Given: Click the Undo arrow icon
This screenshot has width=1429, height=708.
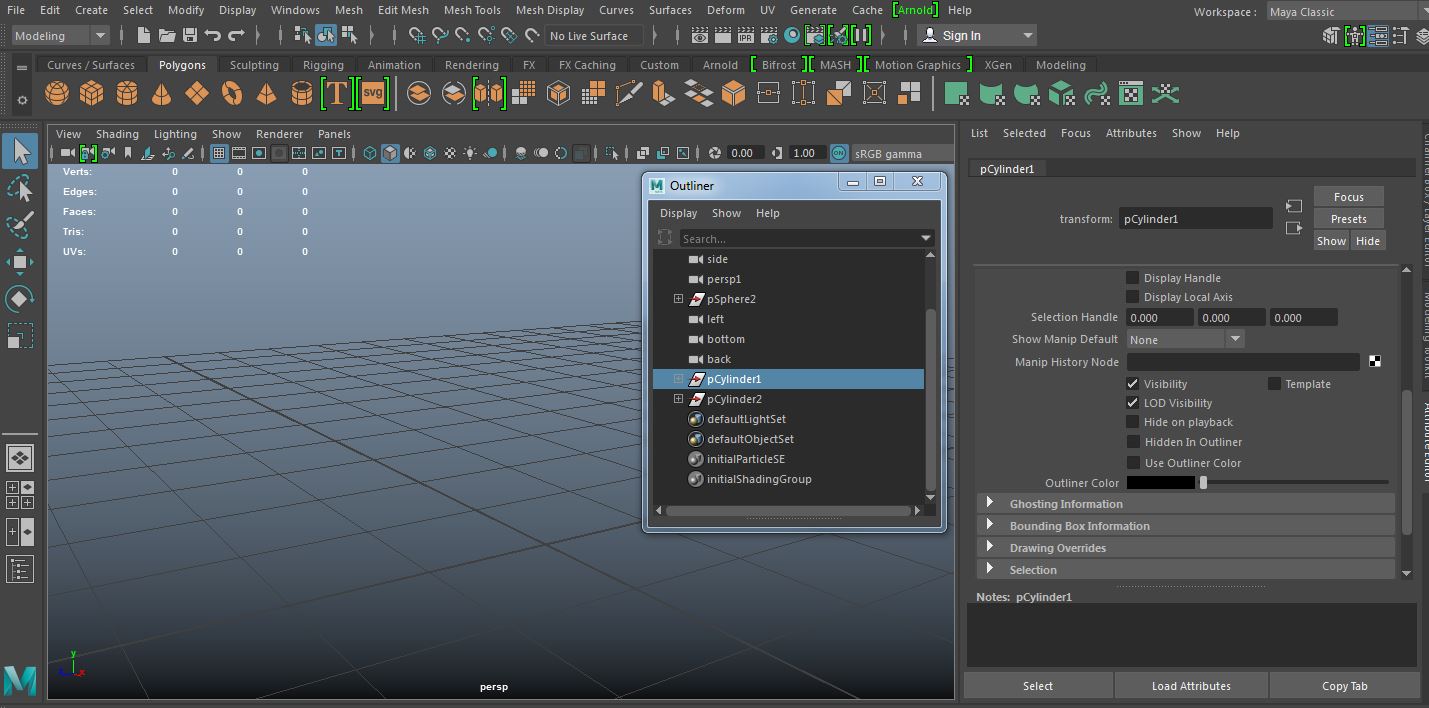Looking at the screenshot, I should click(x=213, y=36).
